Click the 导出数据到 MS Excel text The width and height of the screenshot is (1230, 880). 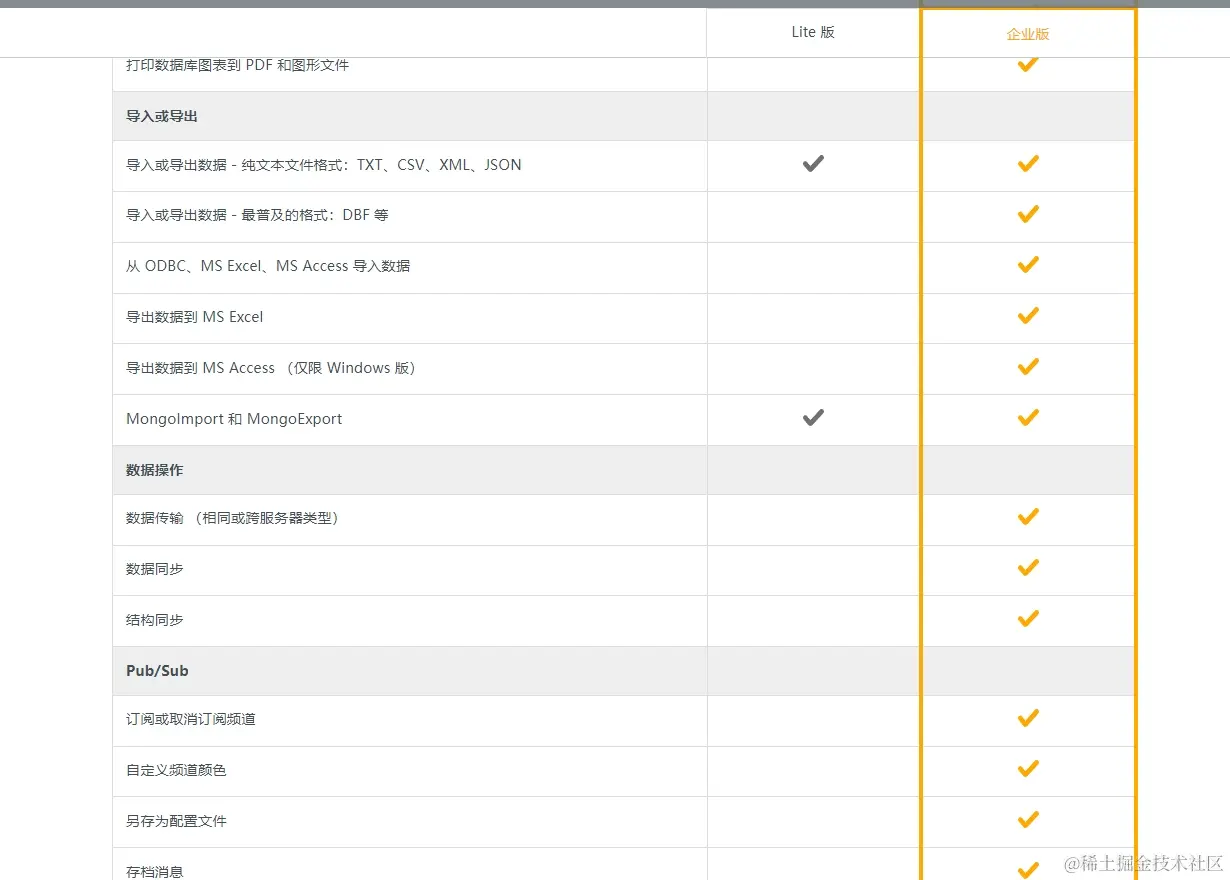click(x=195, y=317)
